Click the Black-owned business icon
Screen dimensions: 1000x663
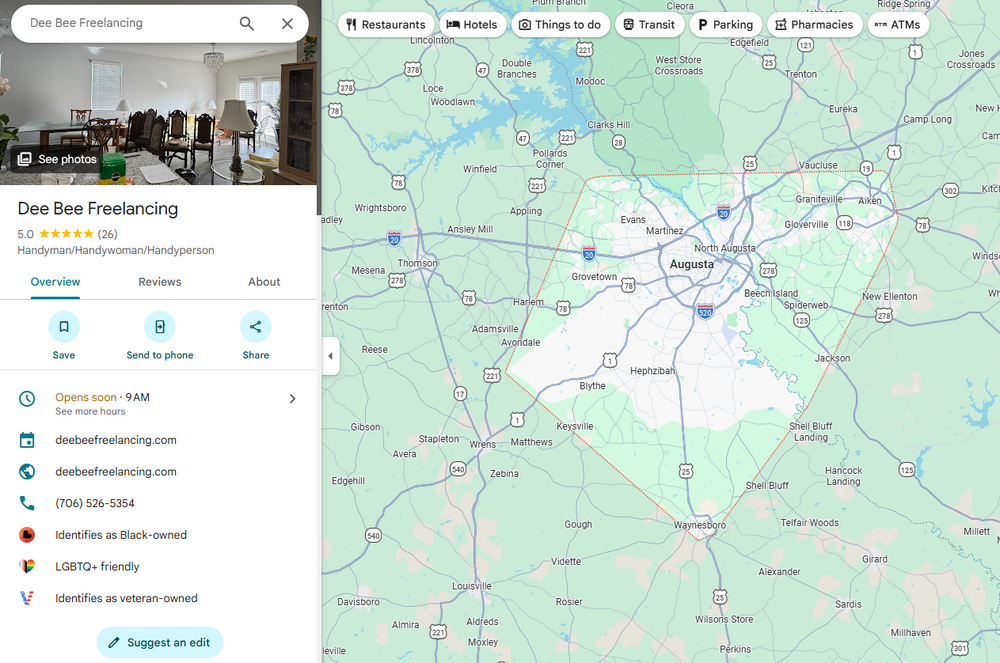[26, 535]
